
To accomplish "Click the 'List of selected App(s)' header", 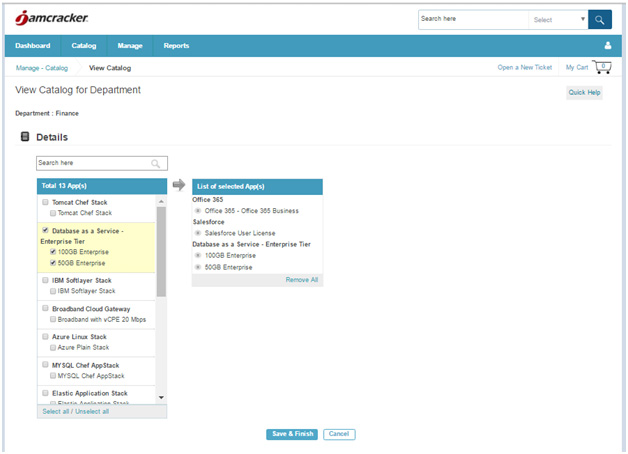I will click(257, 187).
